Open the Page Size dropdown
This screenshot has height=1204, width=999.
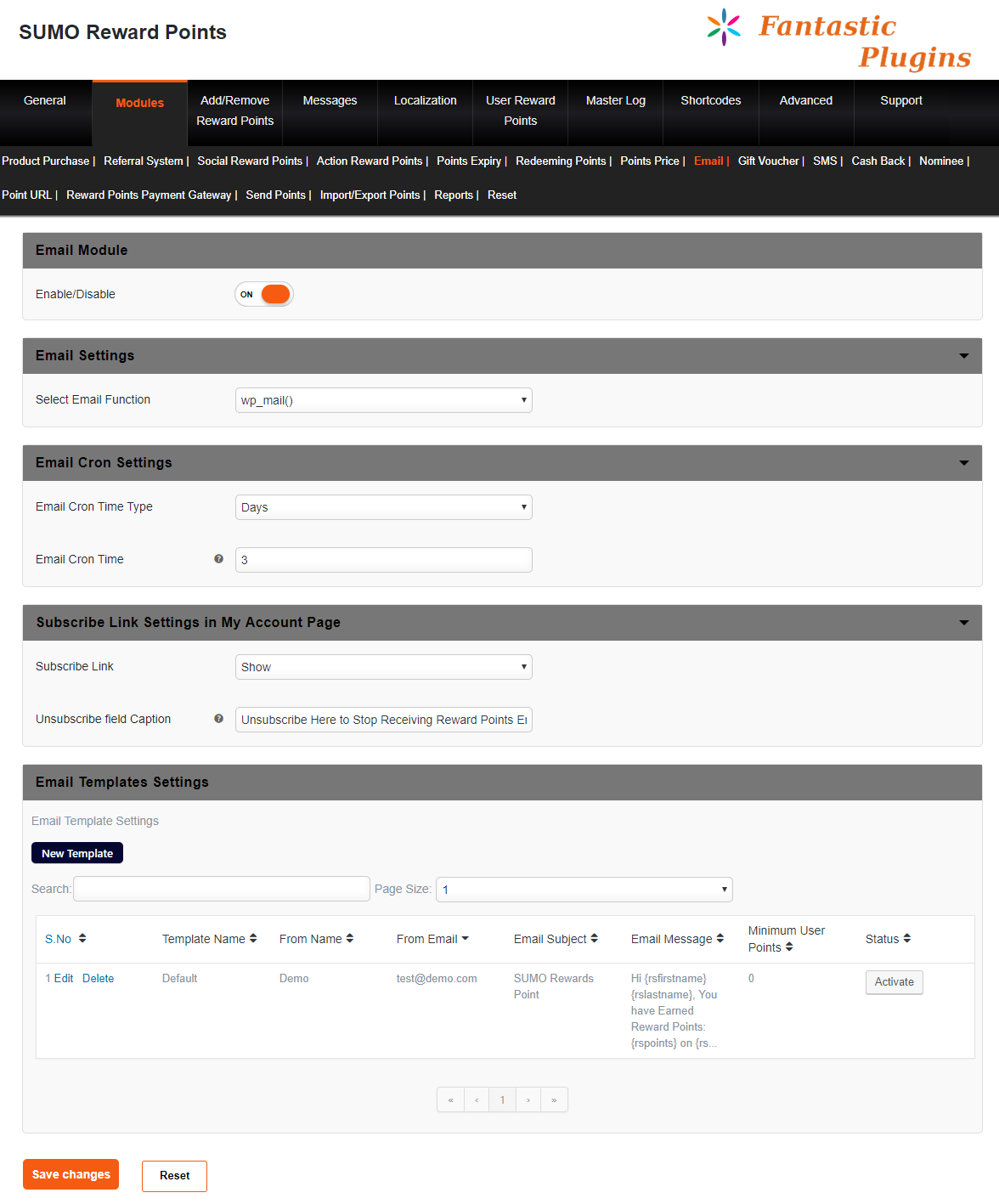pyautogui.click(x=584, y=890)
